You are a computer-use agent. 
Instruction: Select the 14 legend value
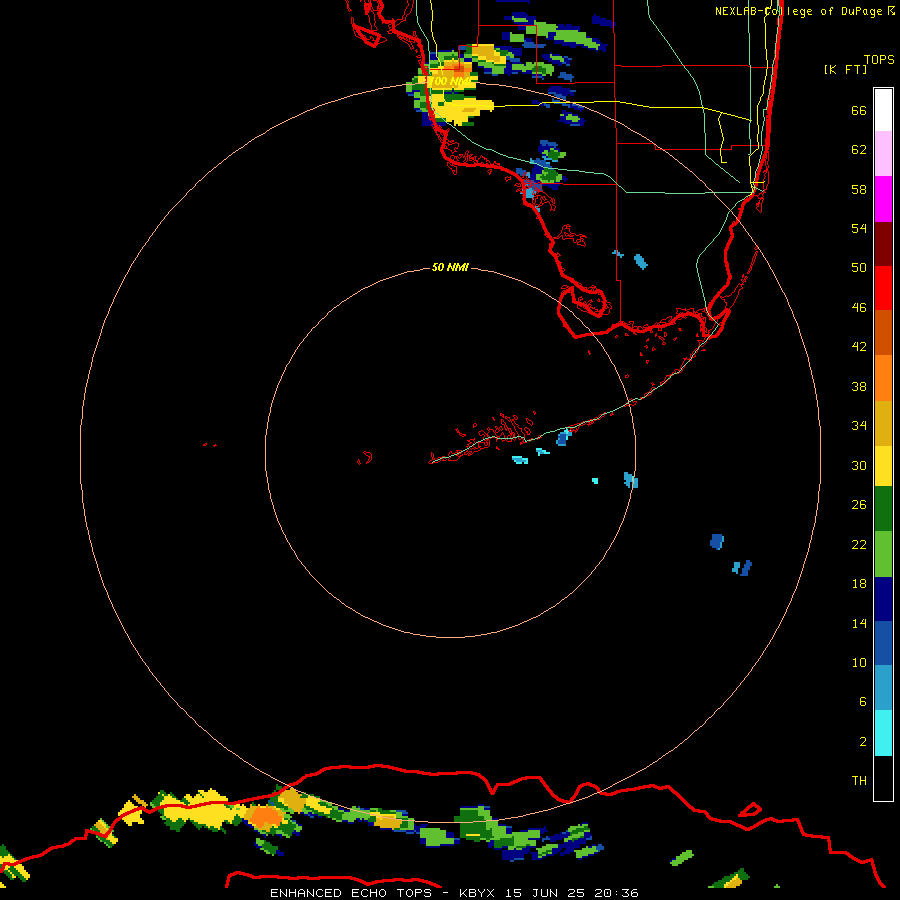(859, 623)
